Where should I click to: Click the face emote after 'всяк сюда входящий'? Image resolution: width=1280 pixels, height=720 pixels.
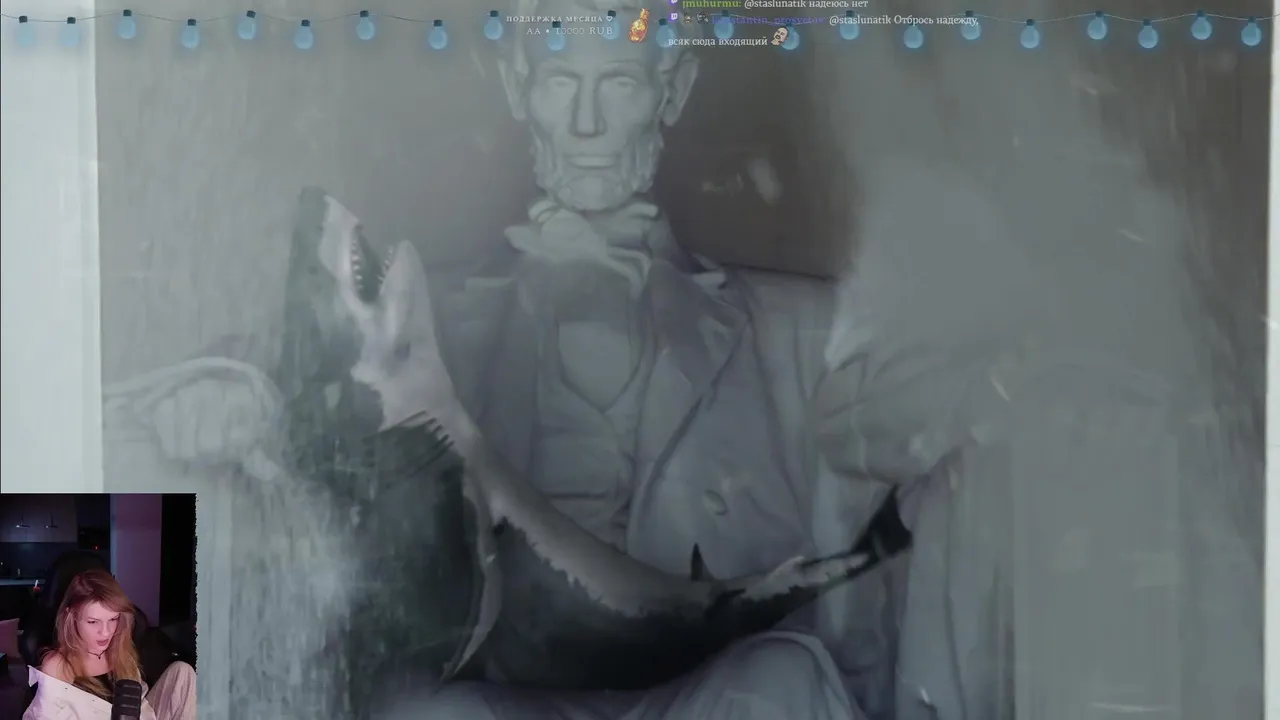[x=780, y=37]
